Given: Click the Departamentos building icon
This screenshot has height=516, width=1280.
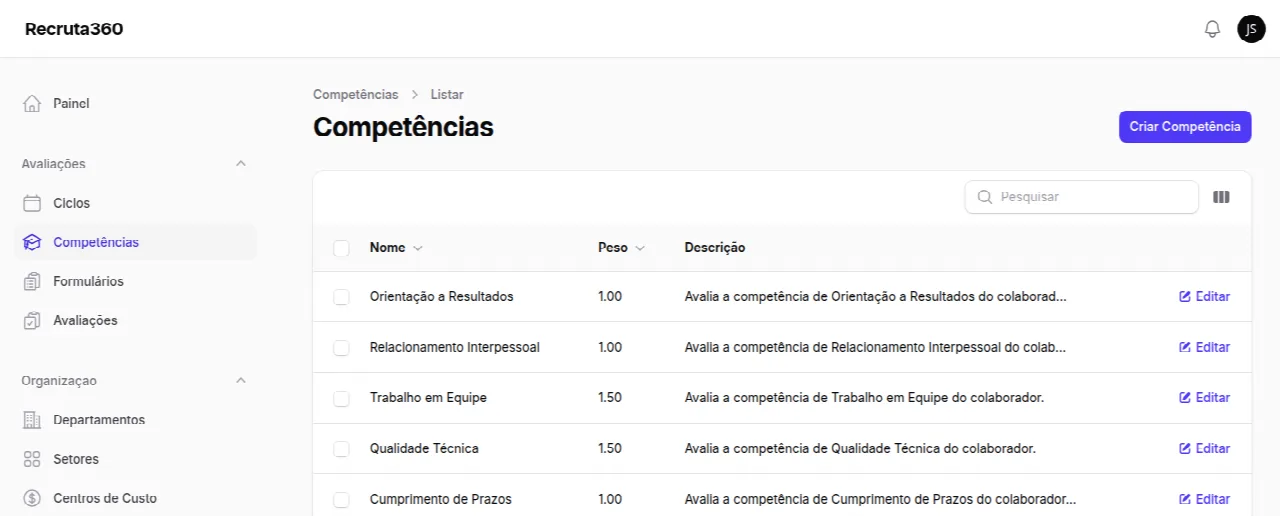Looking at the screenshot, I should click(32, 420).
